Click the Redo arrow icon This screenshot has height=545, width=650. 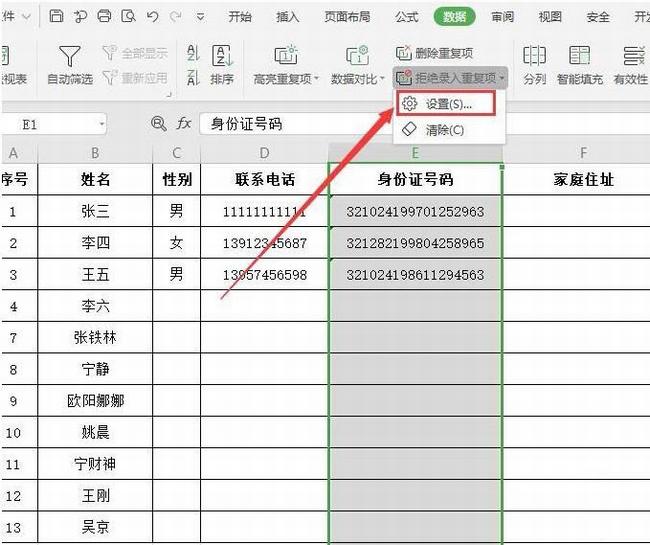pos(176,17)
